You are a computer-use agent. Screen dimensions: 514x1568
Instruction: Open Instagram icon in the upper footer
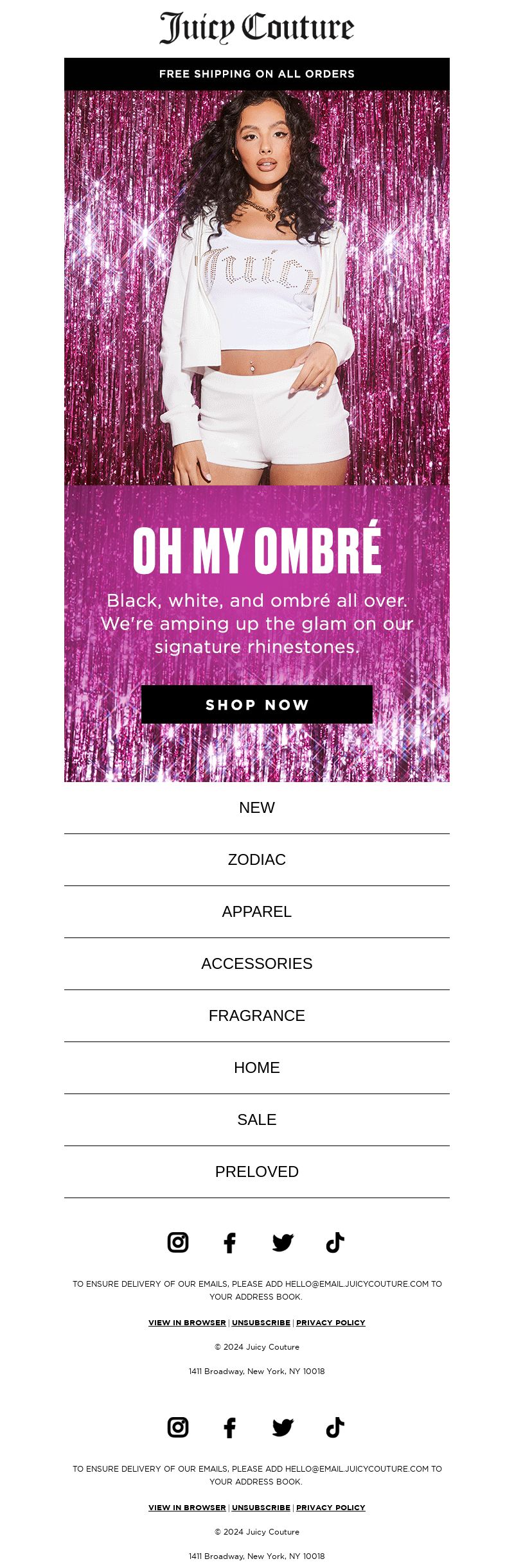(x=178, y=1242)
